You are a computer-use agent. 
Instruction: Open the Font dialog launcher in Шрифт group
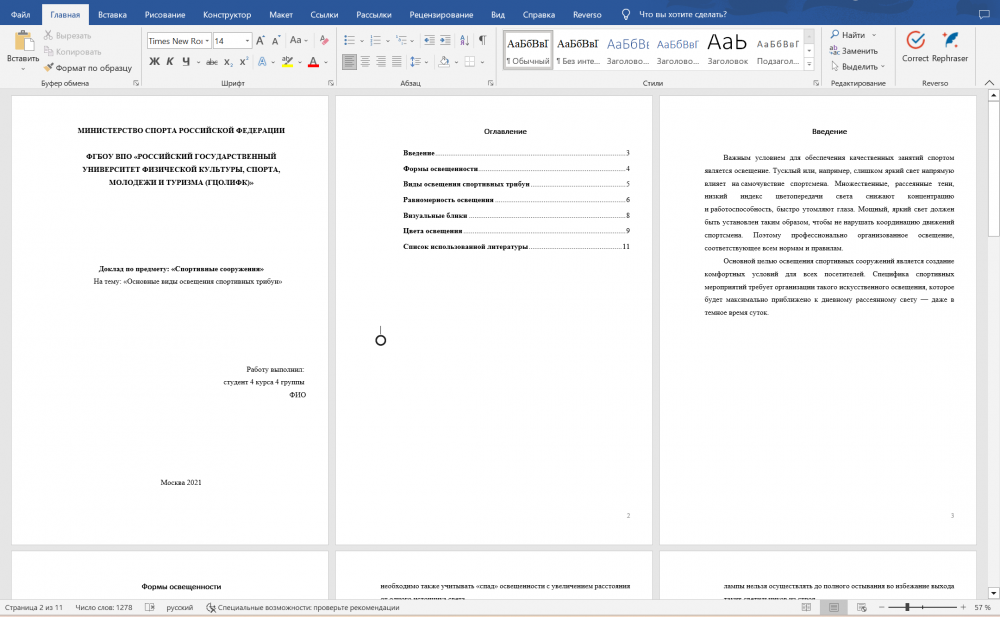330,83
